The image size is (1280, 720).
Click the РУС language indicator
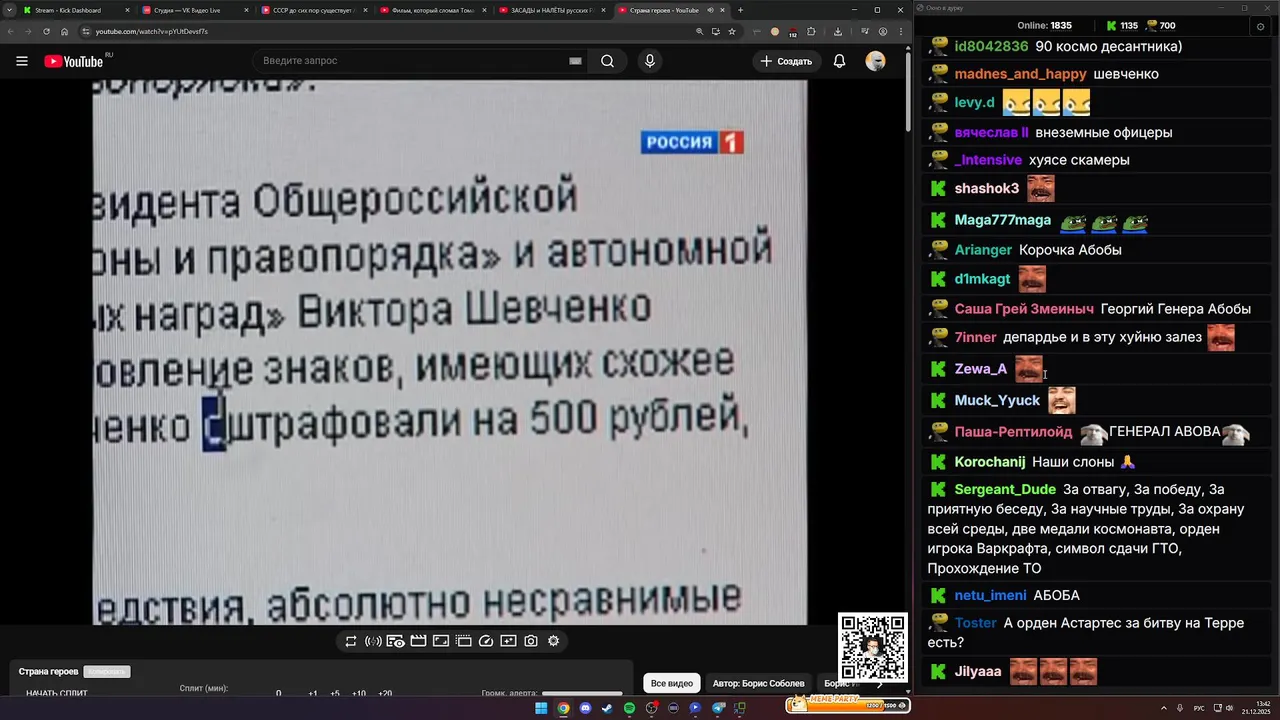point(1199,708)
